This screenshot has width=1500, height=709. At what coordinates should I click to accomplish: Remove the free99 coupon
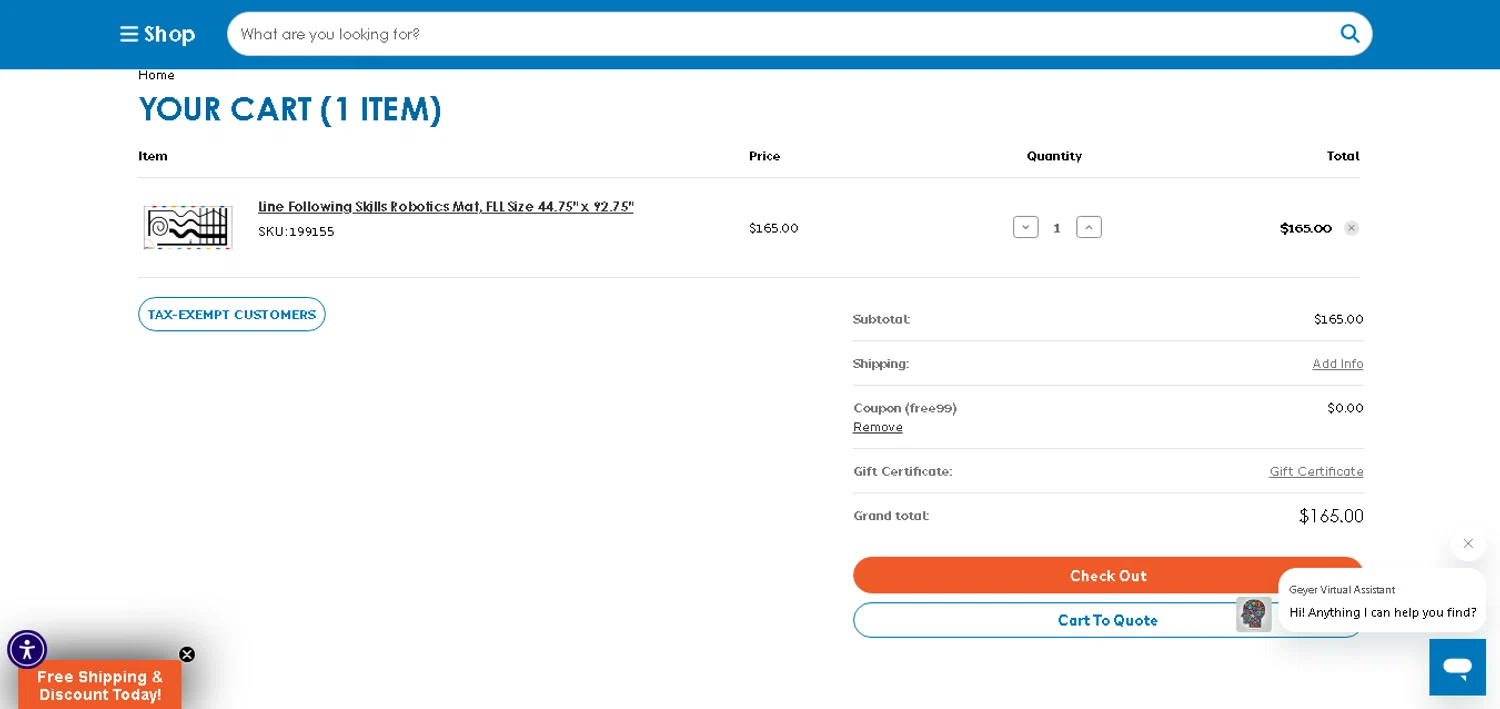(878, 427)
